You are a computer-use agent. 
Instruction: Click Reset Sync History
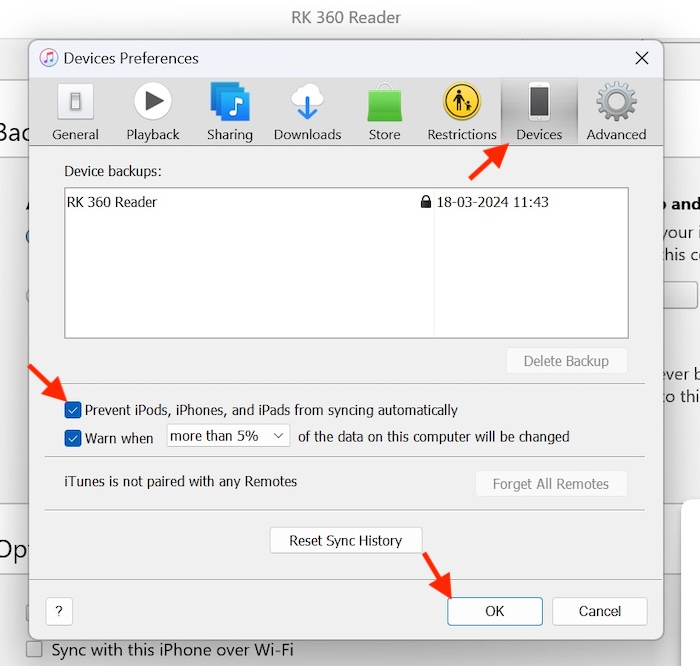point(346,541)
